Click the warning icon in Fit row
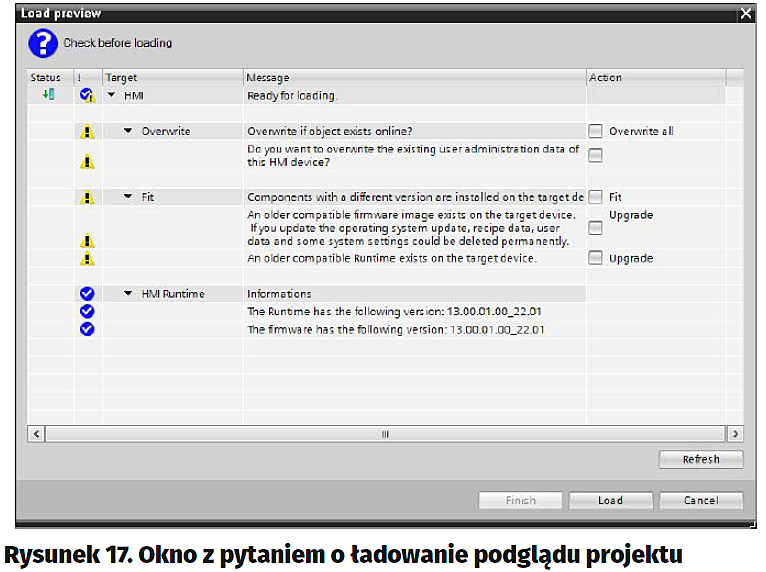 coord(87,197)
